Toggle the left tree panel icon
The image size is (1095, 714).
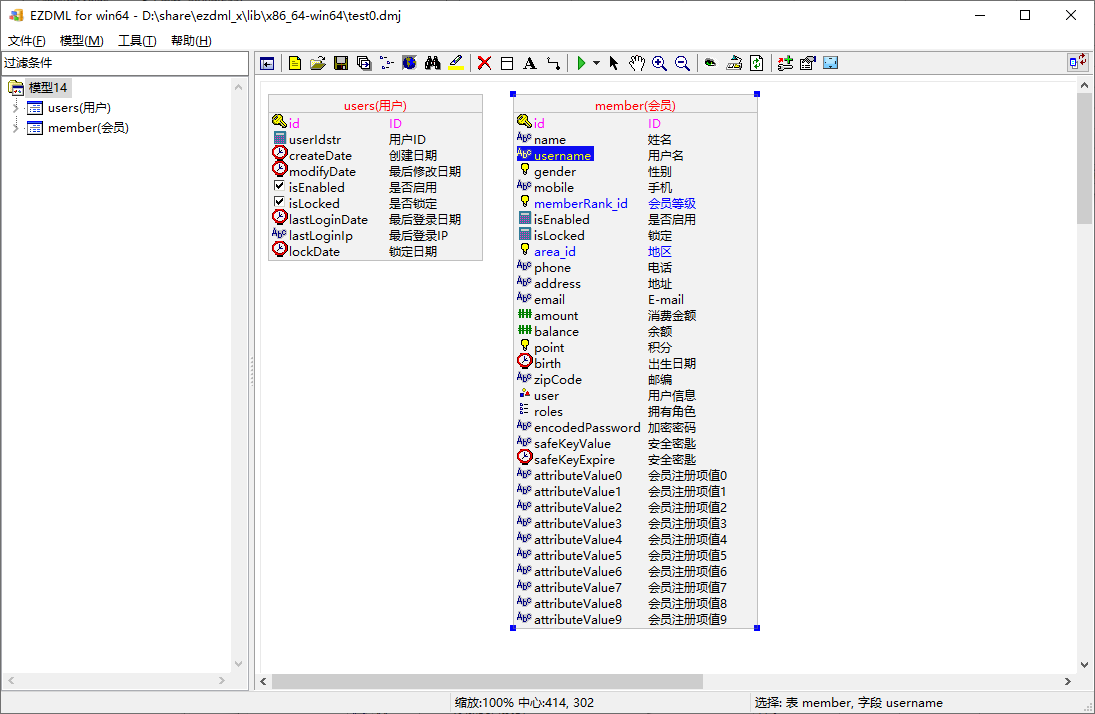(267, 64)
